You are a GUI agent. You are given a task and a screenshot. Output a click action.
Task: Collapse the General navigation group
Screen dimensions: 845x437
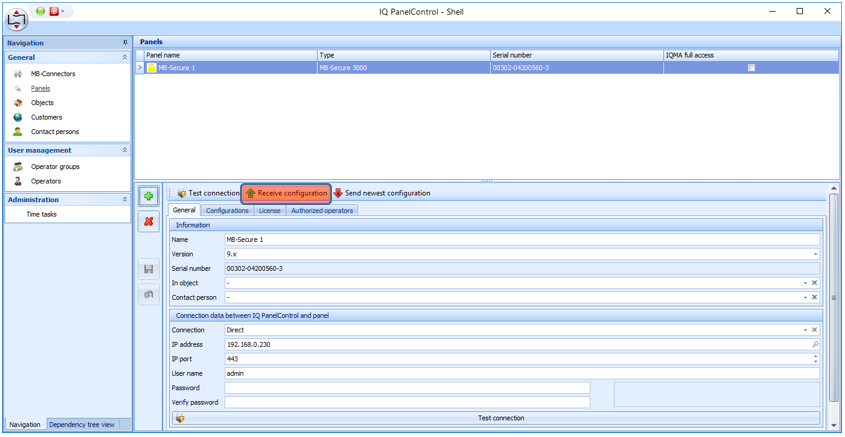click(124, 57)
